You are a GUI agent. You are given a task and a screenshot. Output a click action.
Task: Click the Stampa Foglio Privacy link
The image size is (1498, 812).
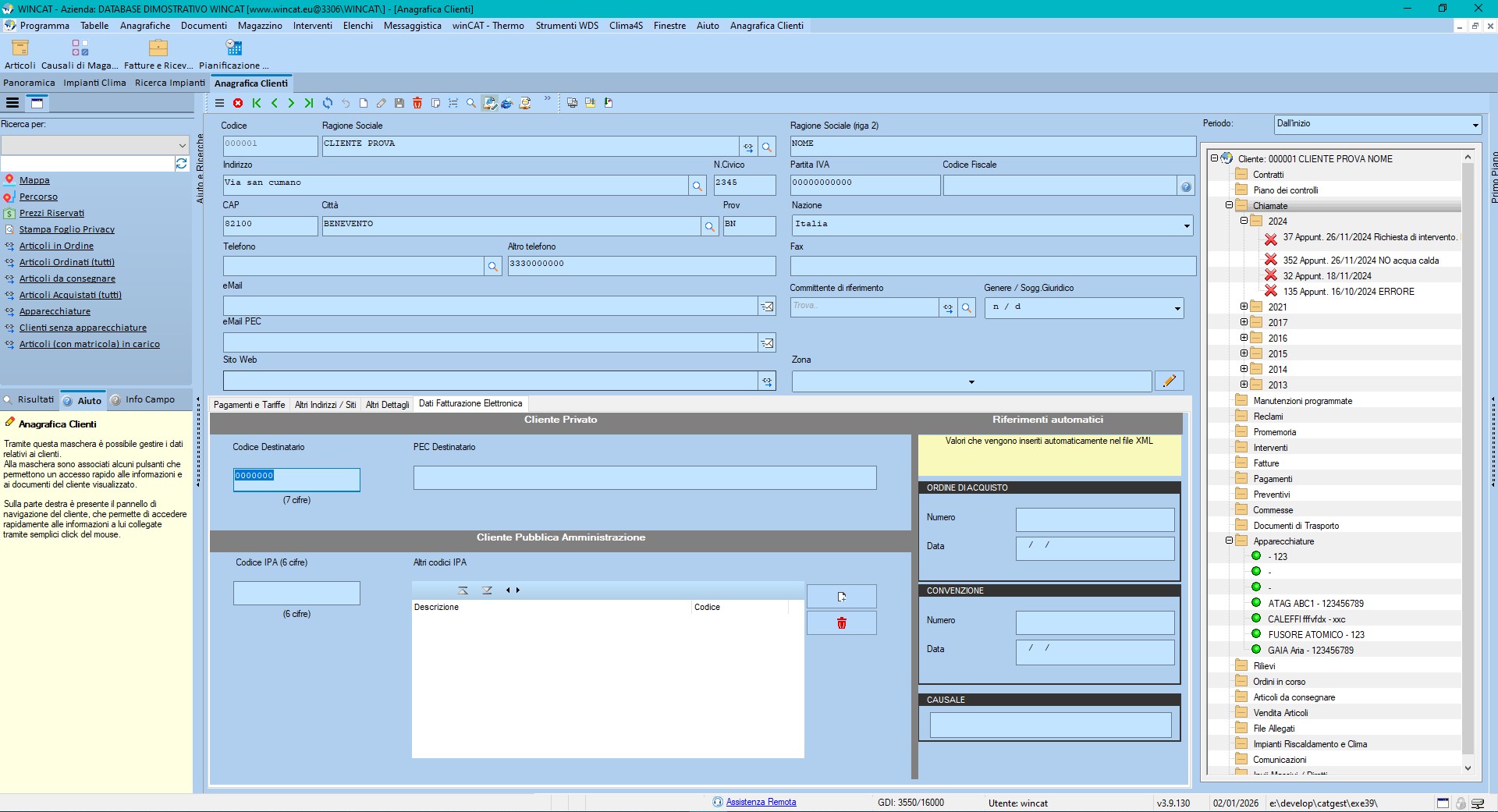point(67,229)
